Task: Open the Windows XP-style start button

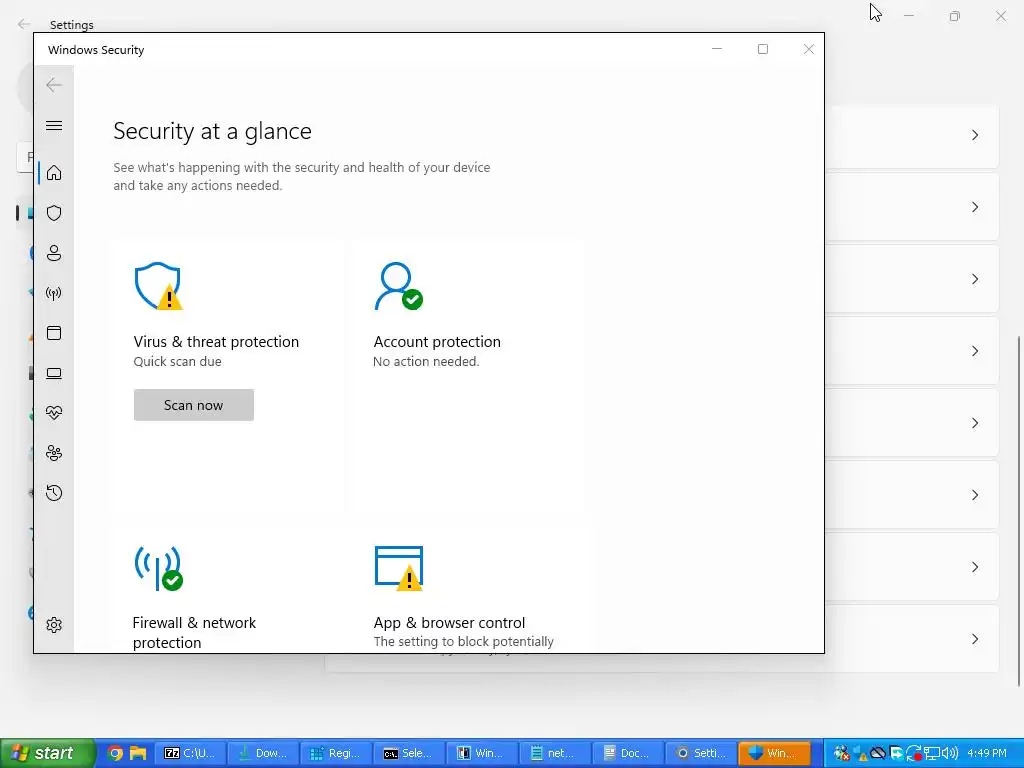Action: point(47,753)
